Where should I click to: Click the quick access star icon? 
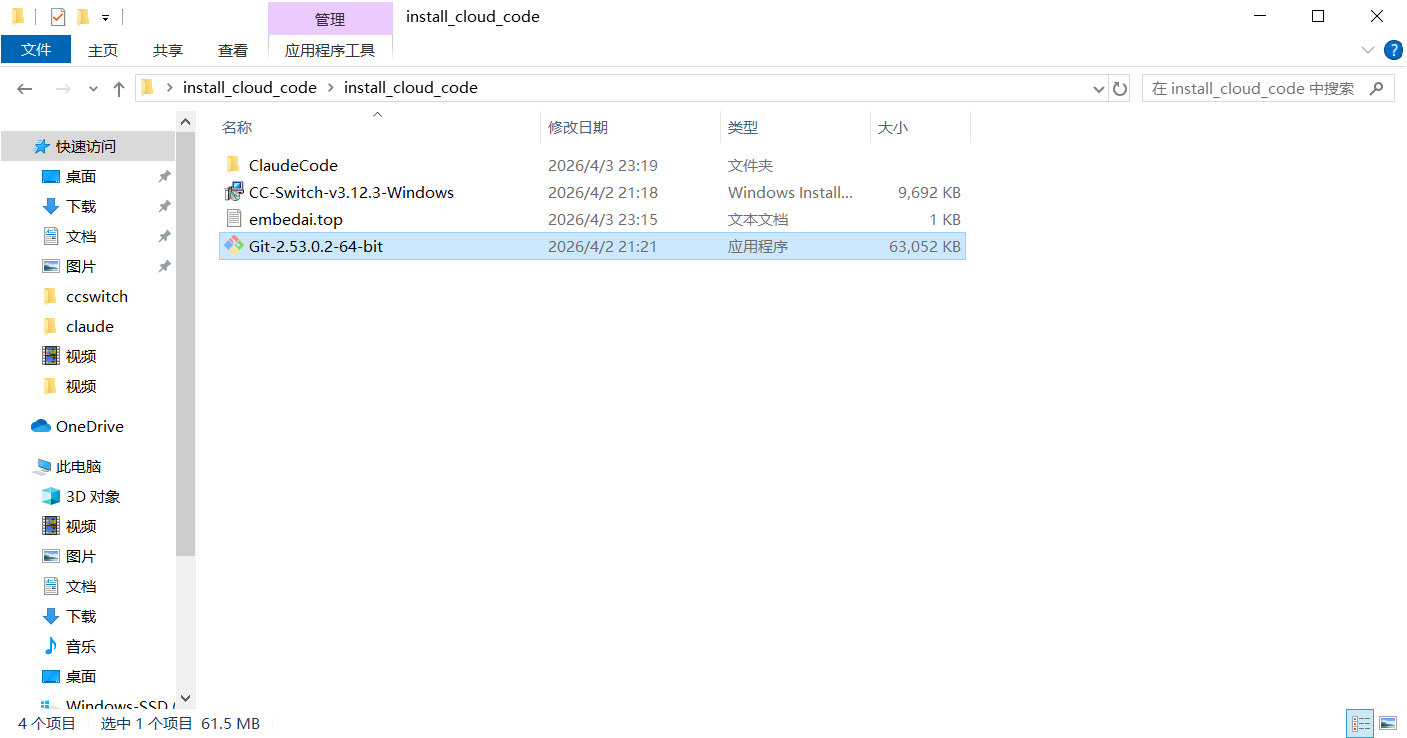[41, 146]
